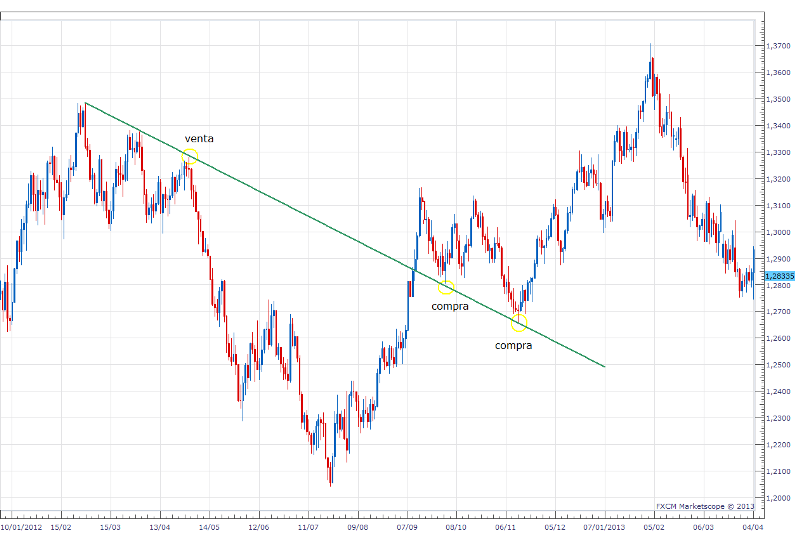Viewport: 800px width, 534px height.
Task: Select the lower compra text label
Action: pos(513,345)
